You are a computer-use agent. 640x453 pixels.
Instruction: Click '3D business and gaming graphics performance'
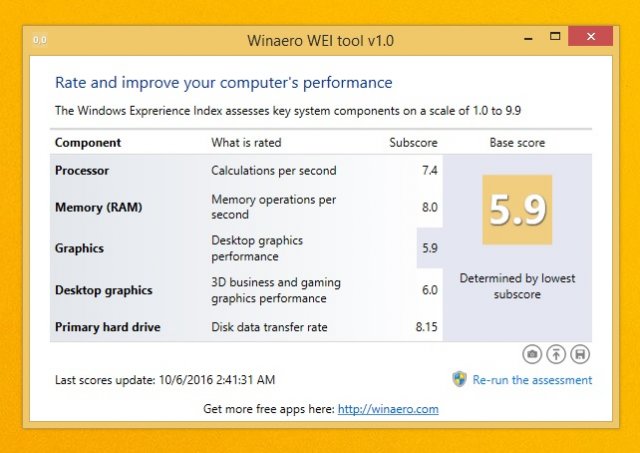276,290
